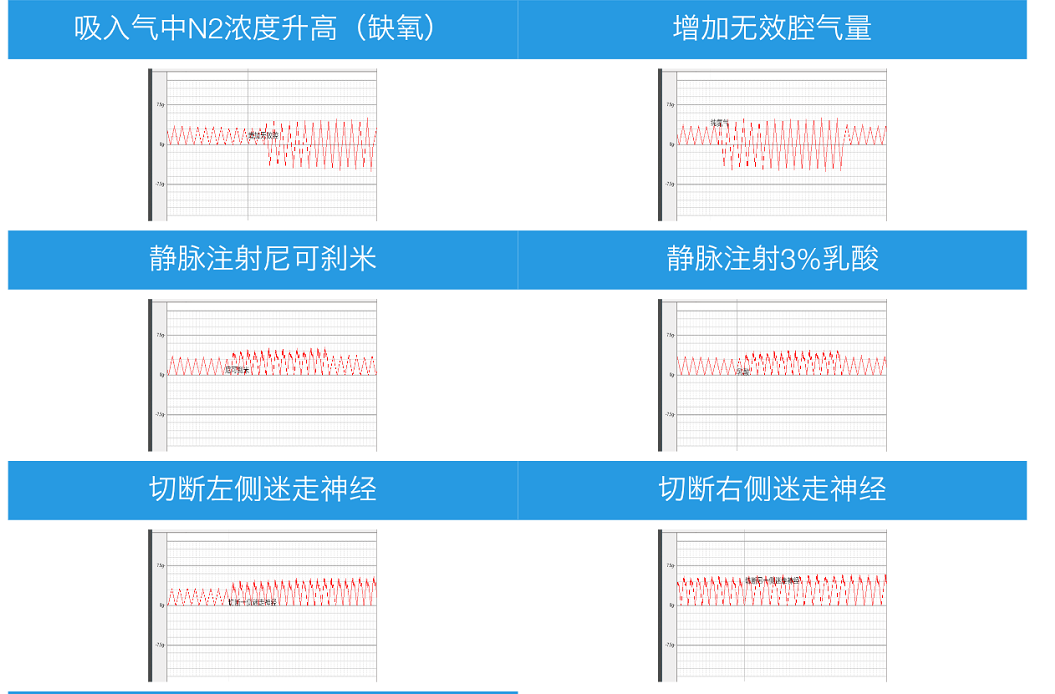Select the 增加无效腔气量 header
This screenshot has height=694, width=1055.
tap(772, 29)
